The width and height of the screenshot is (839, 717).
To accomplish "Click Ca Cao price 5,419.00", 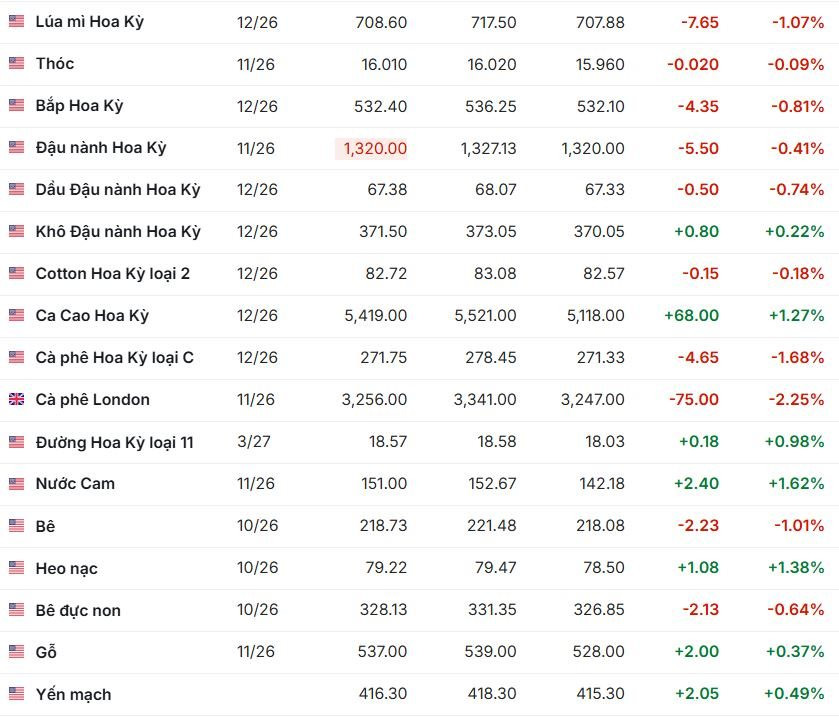I will pos(376,316).
